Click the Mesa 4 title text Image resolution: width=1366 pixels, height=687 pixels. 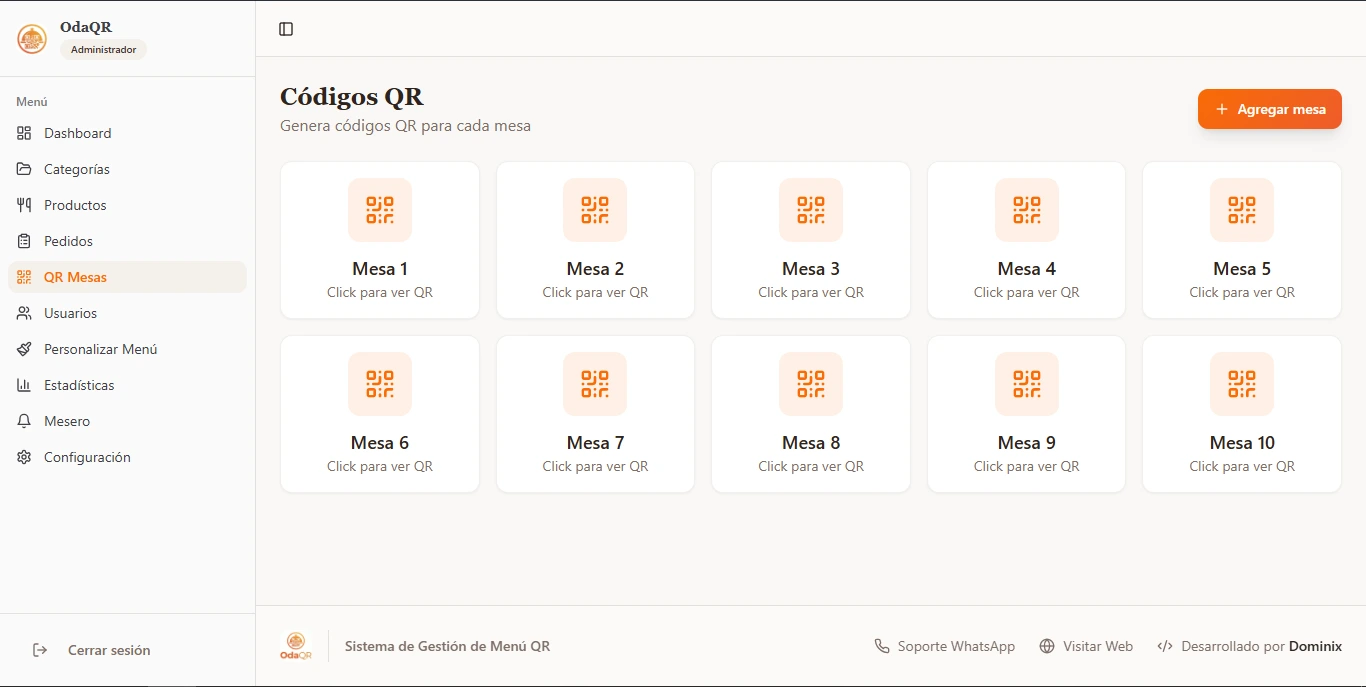1027,269
